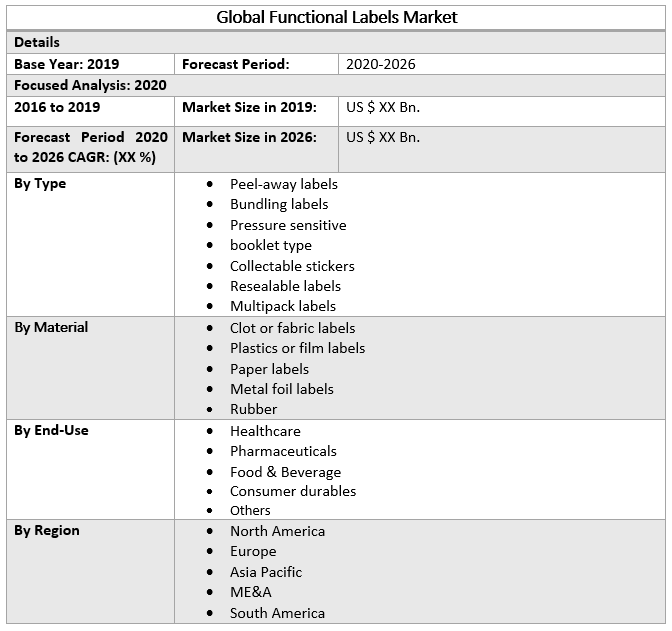Image resolution: width=672 pixels, height=631 pixels.
Task: Click the Global Functional Labels Market title
Action: coord(337,17)
